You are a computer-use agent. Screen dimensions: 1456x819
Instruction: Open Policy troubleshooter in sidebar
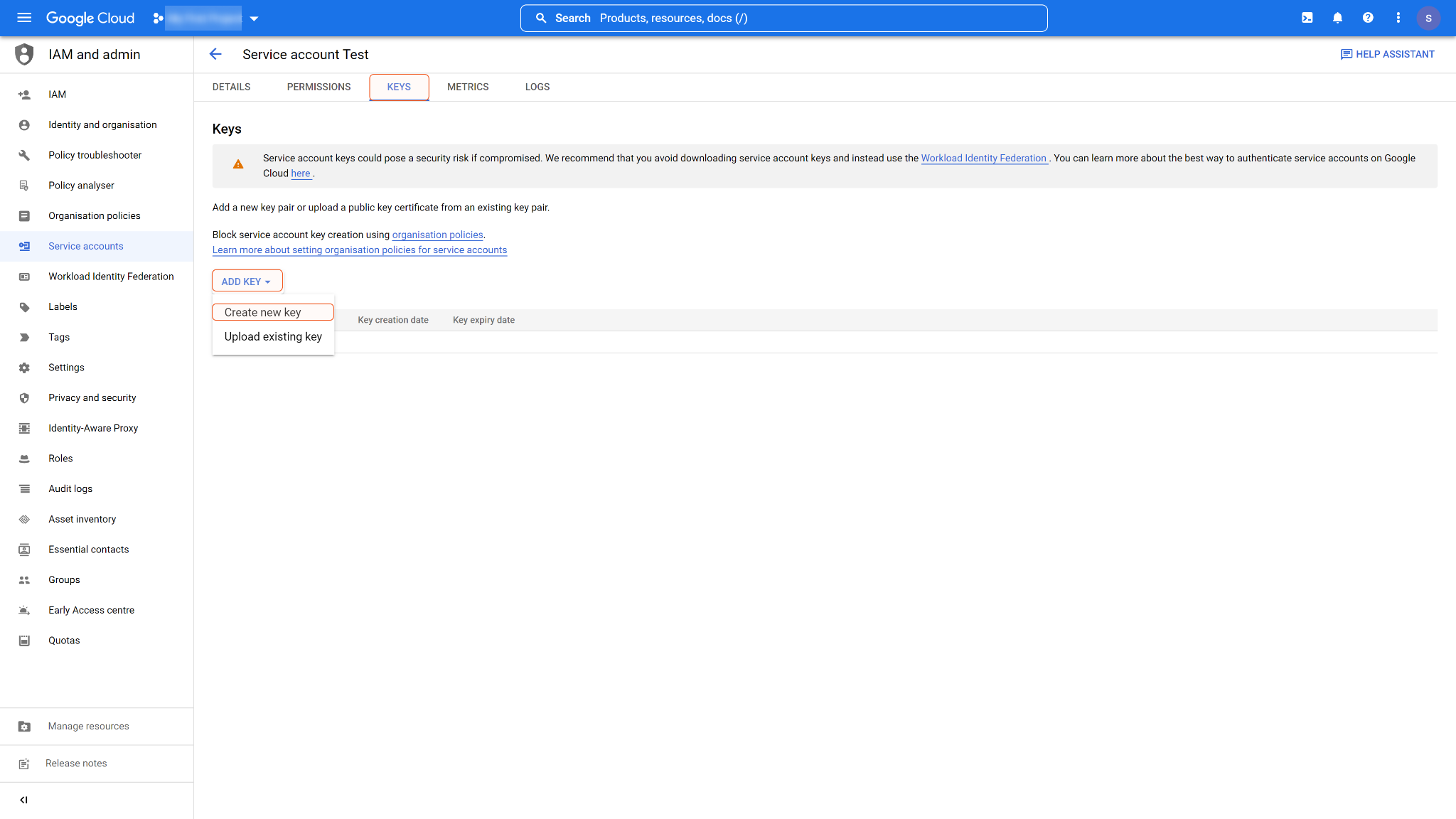click(x=95, y=155)
